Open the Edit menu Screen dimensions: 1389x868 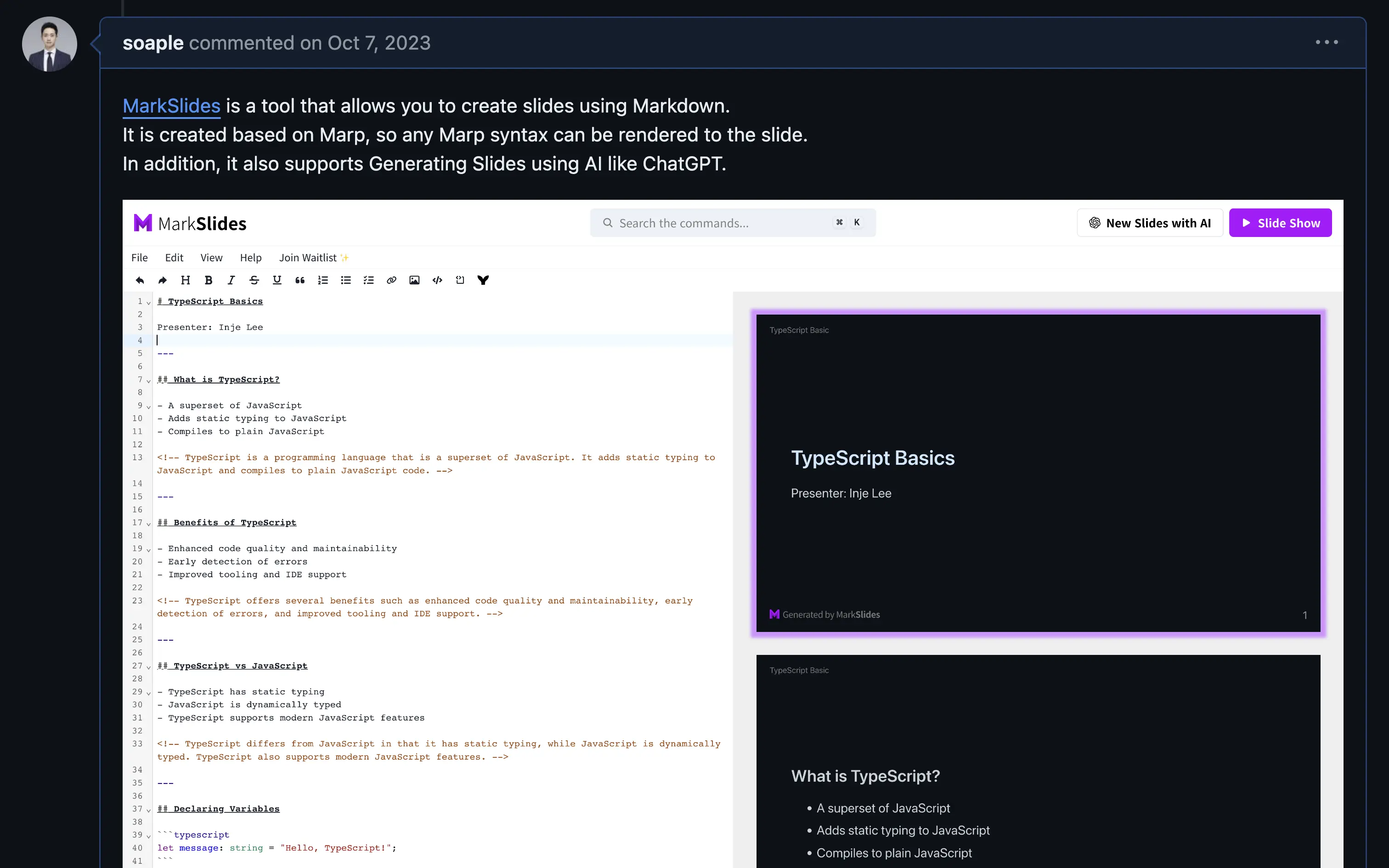[174, 258]
